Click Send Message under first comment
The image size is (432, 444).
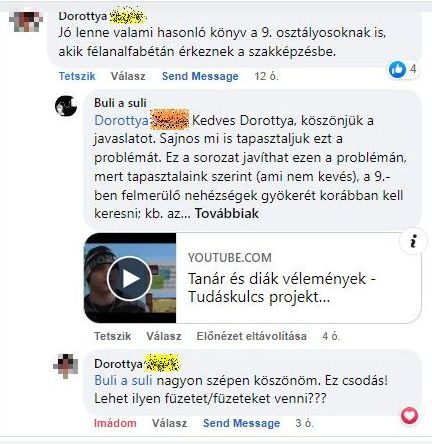click(200, 76)
